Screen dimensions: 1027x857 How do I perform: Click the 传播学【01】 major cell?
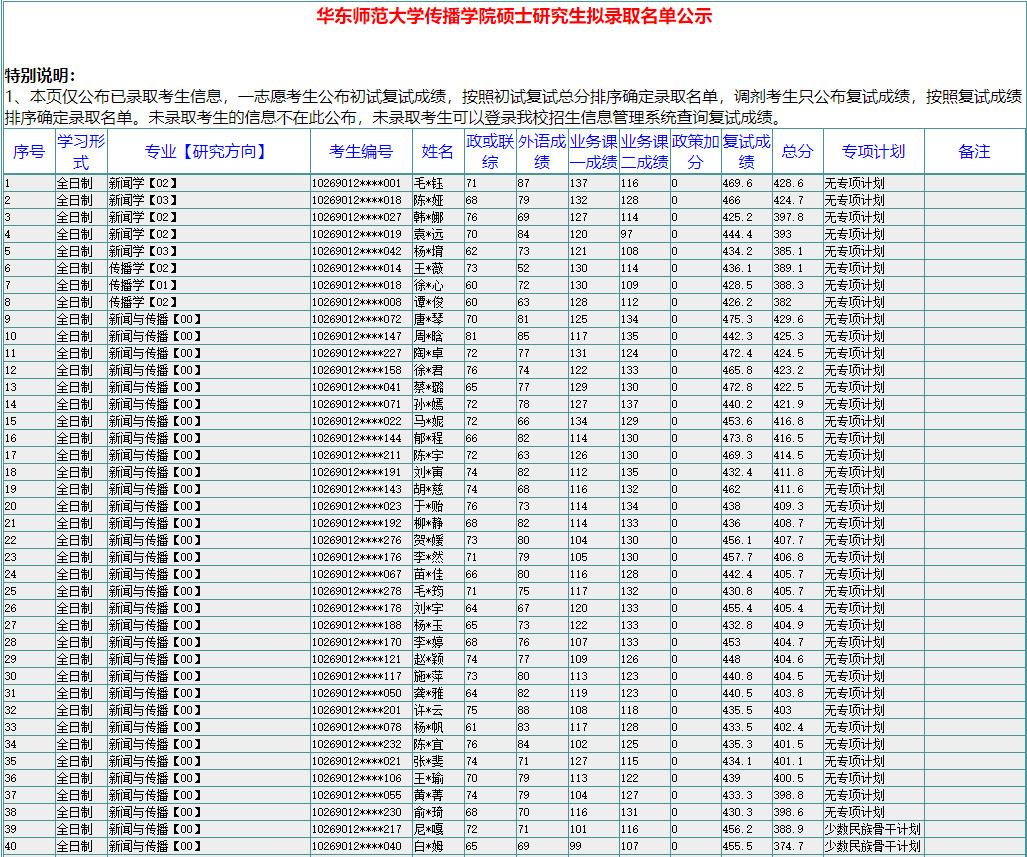142,285
